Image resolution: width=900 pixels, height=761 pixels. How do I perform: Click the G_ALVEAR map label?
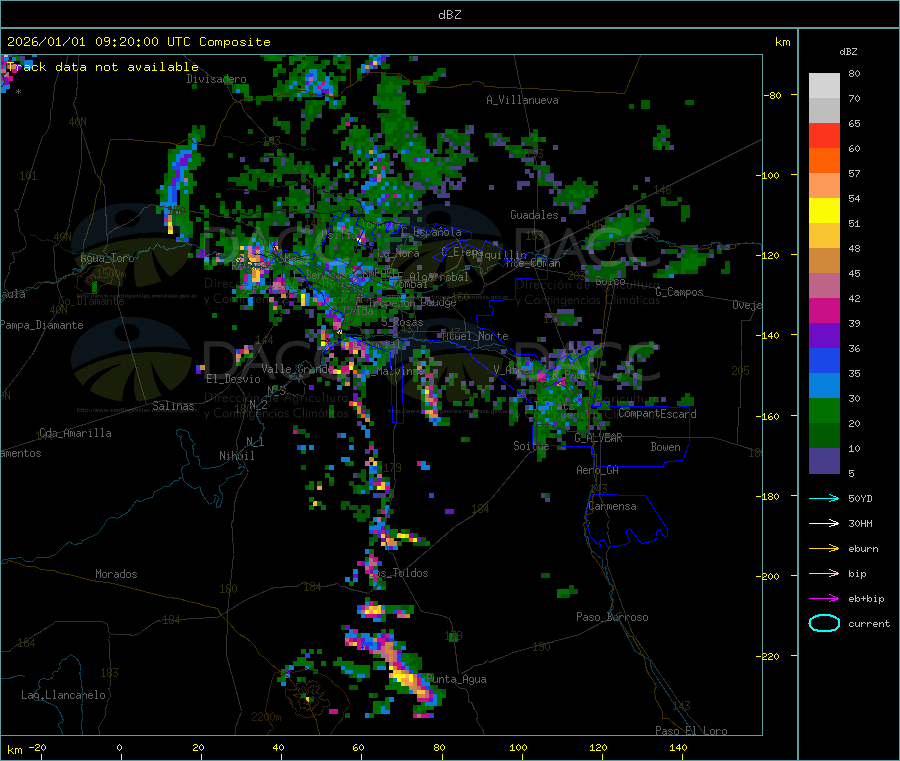(598, 438)
